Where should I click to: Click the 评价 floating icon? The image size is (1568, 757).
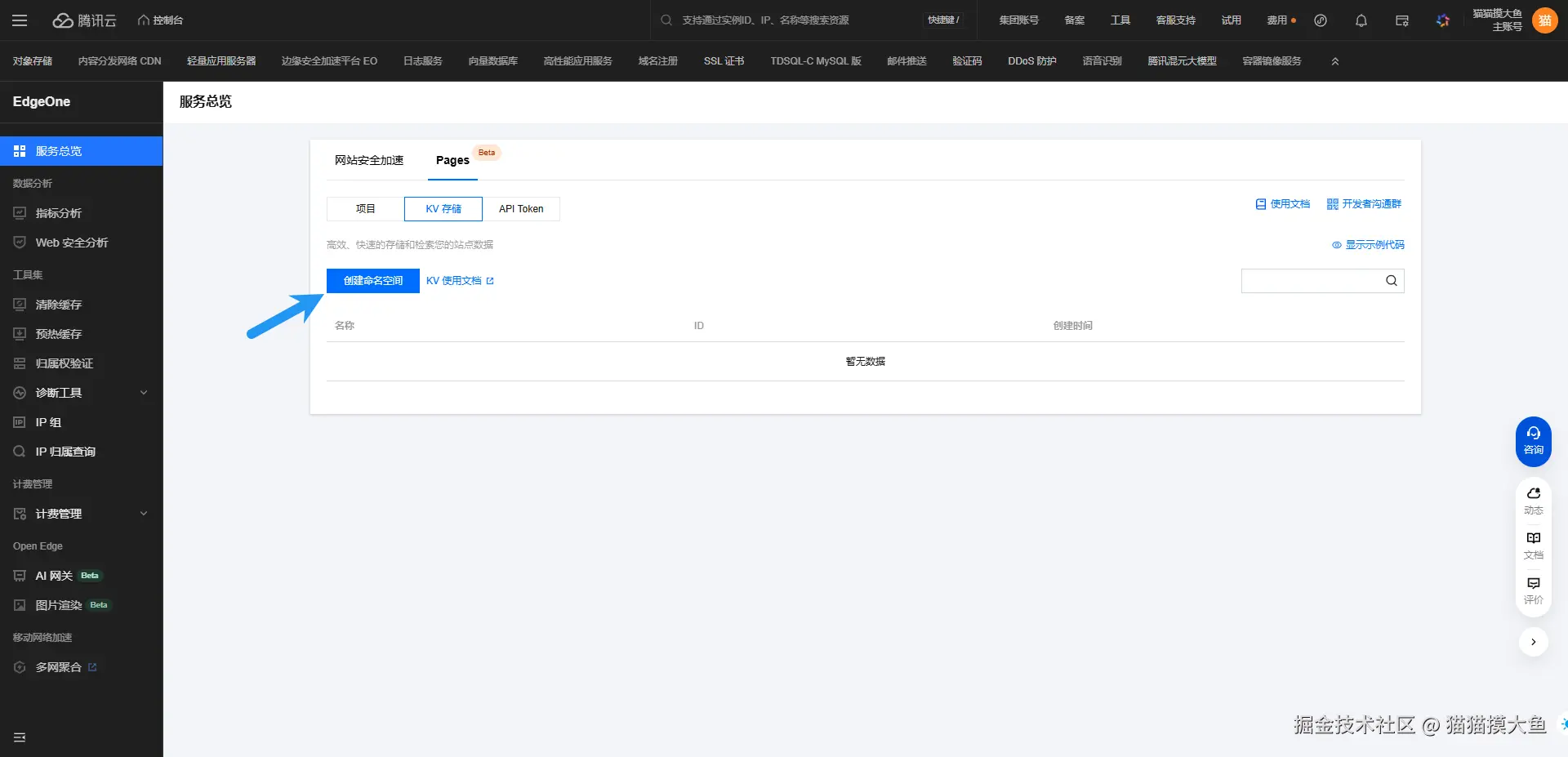(x=1533, y=591)
